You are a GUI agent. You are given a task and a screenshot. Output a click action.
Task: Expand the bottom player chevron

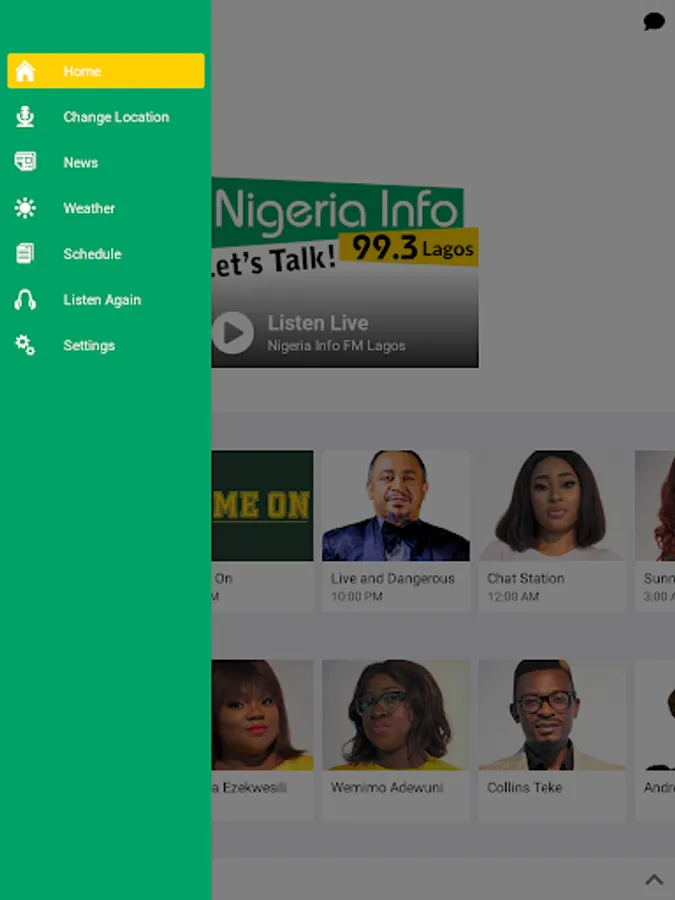(x=654, y=879)
